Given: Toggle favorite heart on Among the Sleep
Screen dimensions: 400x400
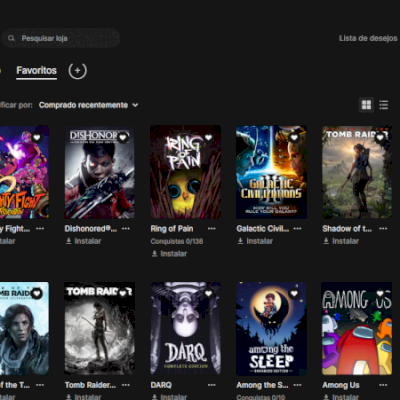Looking at the screenshot, I should [294, 293].
